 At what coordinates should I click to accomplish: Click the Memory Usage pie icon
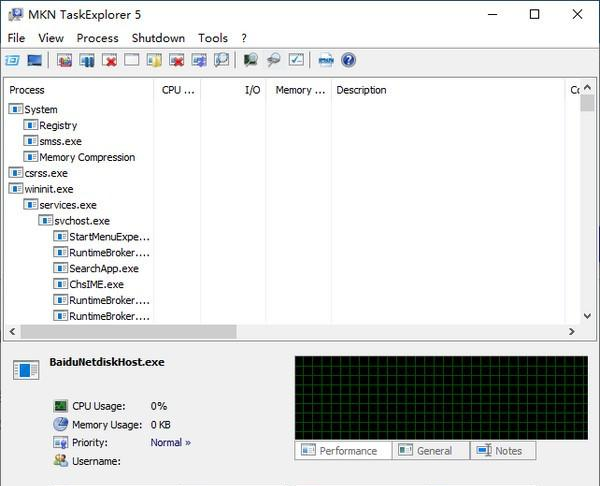pos(60,424)
